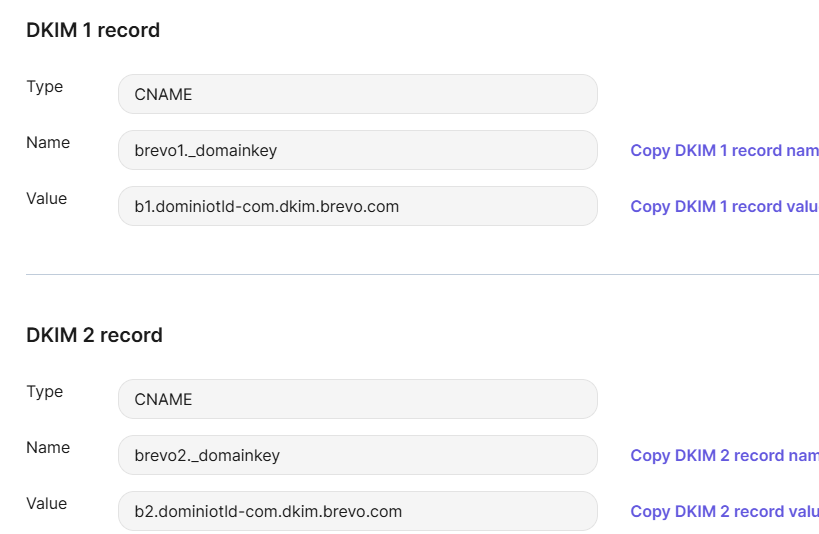The height and width of the screenshot is (534, 819).
Task: Click the "DKIM 1 record" heading
Action: pos(93,30)
